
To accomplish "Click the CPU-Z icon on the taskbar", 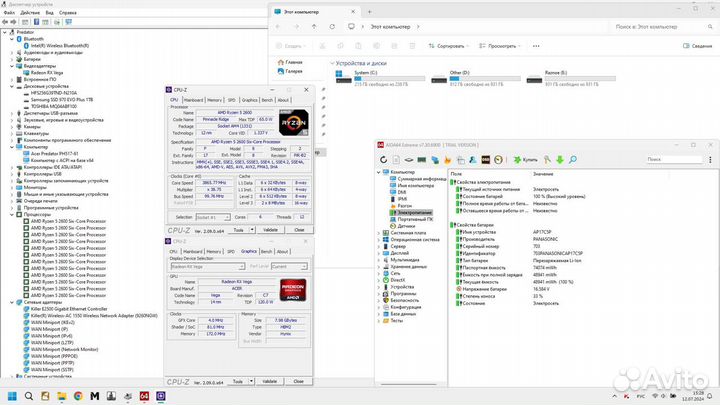I will [161, 396].
